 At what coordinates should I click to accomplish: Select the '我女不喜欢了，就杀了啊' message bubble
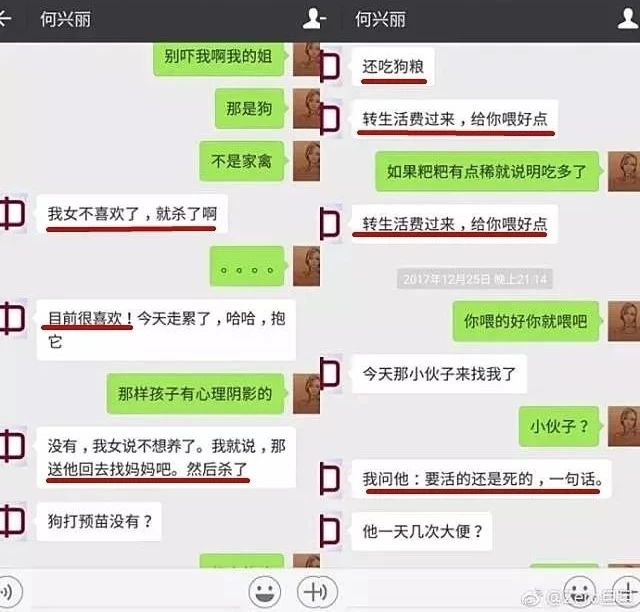(132, 214)
